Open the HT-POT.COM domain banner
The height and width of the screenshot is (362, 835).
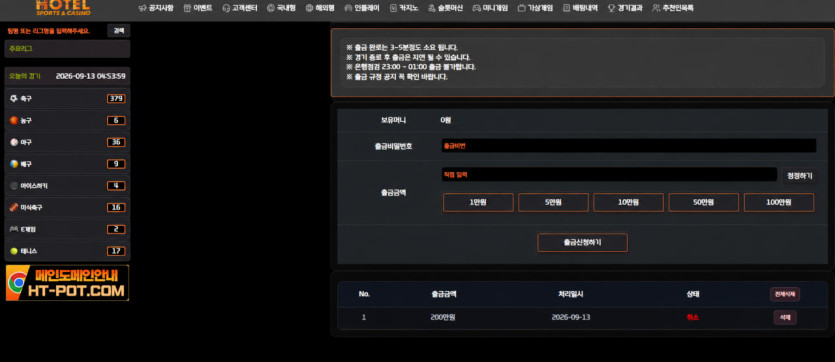coord(67,283)
